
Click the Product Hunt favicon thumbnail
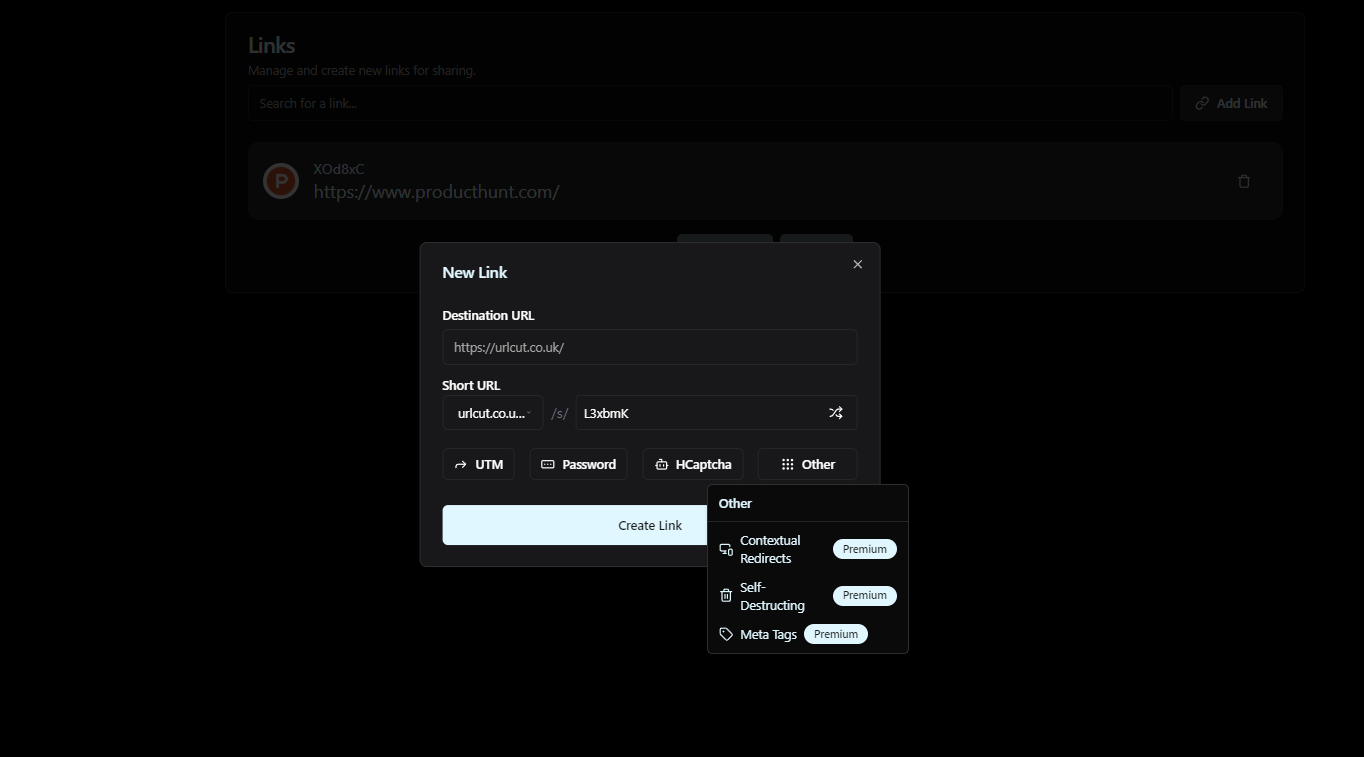pos(281,181)
